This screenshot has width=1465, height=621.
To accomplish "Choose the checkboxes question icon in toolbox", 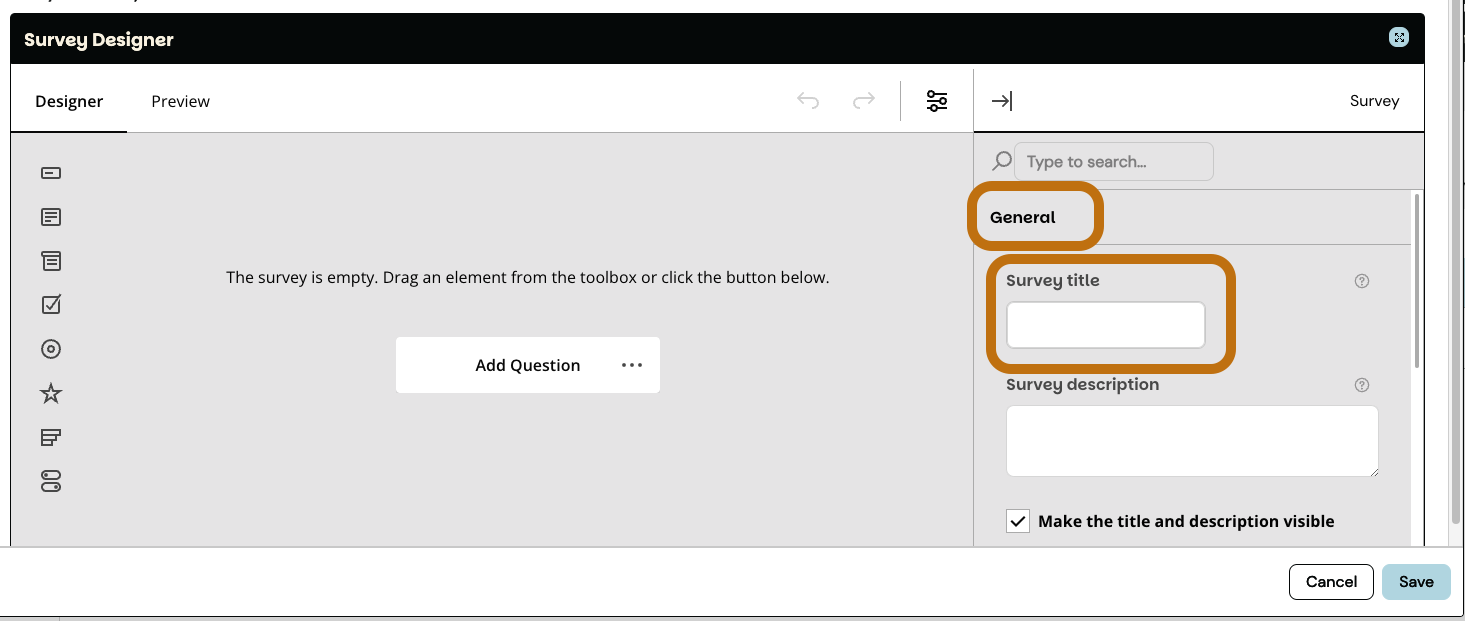I will 51,304.
